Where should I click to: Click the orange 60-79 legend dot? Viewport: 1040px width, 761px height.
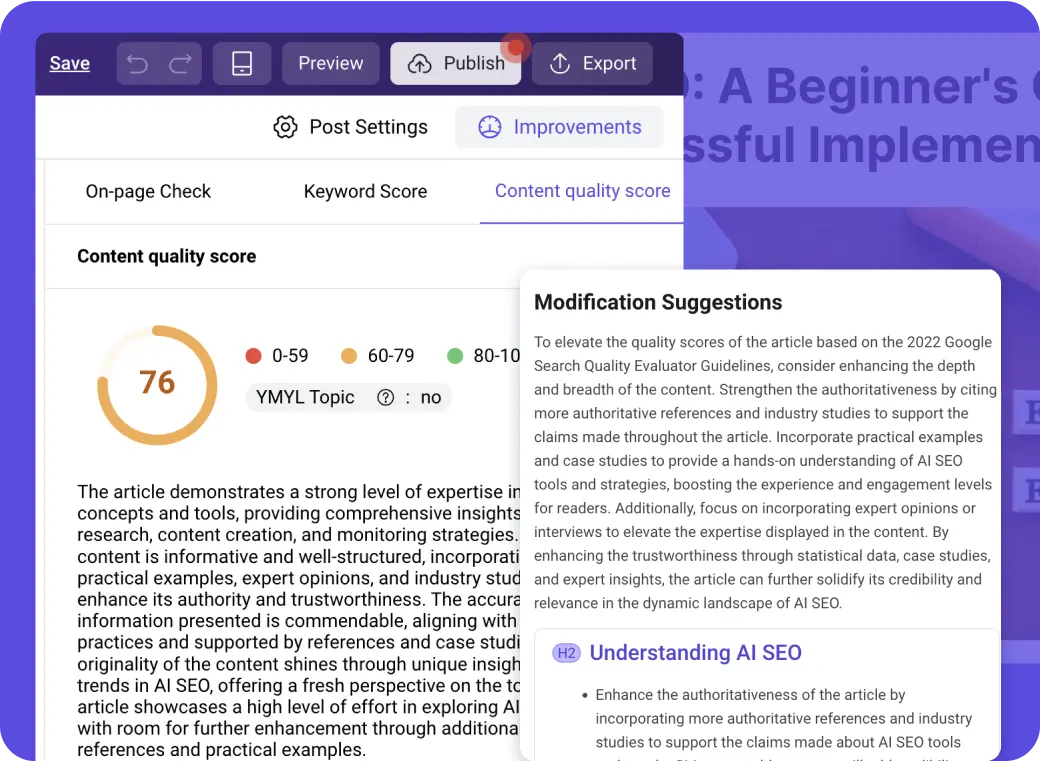pyautogui.click(x=349, y=356)
